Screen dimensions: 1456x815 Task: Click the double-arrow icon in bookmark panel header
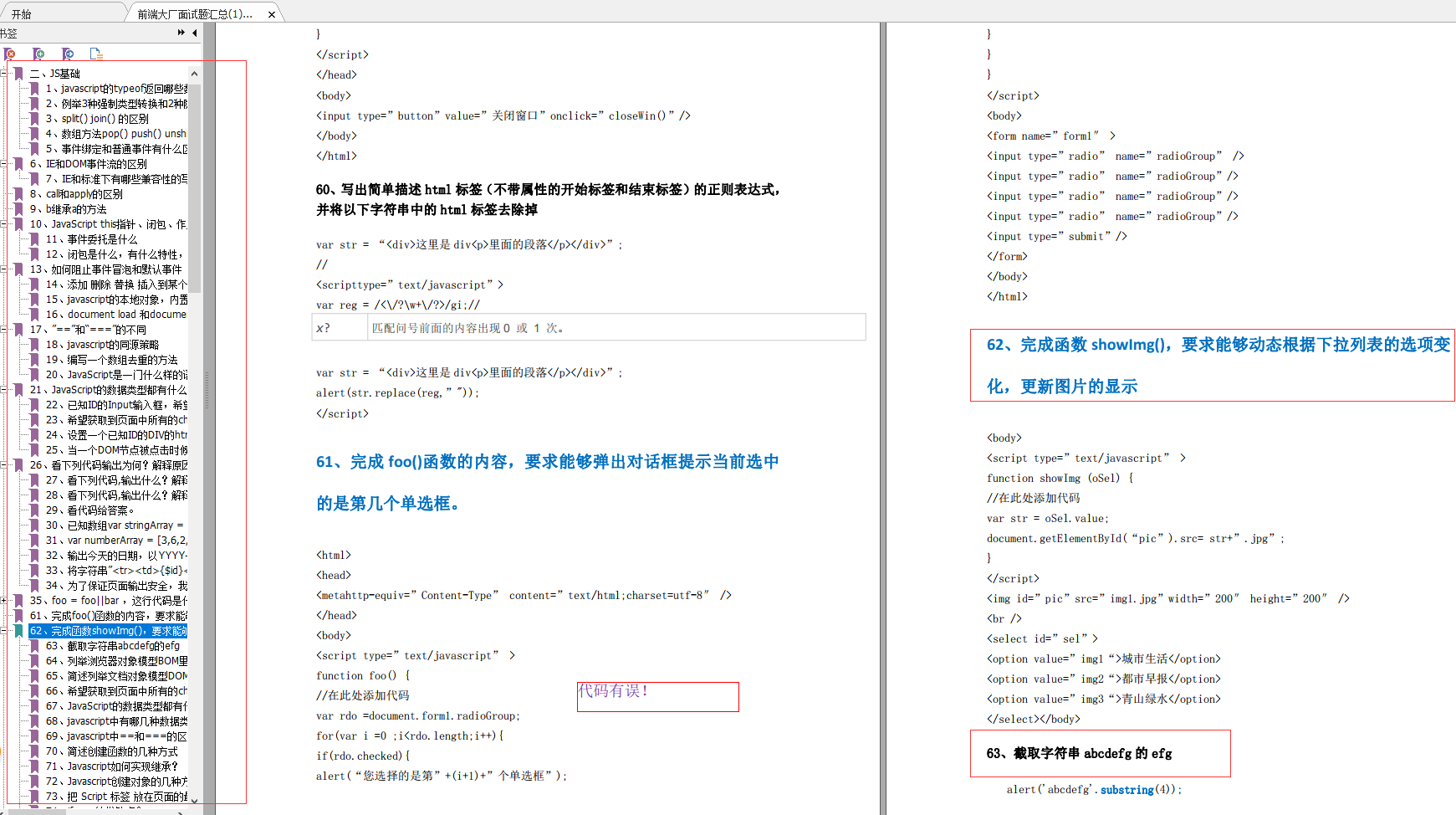pyautogui.click(x=181, y=33)
